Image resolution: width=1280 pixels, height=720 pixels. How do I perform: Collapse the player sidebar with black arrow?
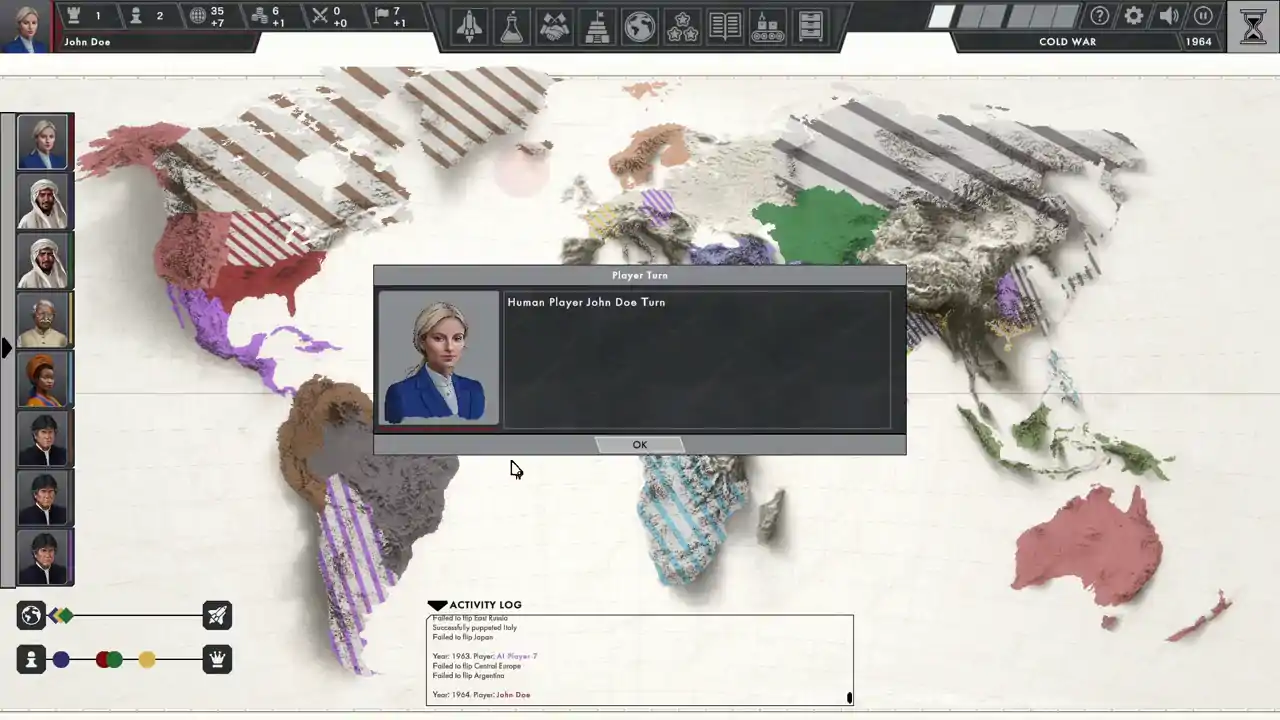(x=7, y=348)
